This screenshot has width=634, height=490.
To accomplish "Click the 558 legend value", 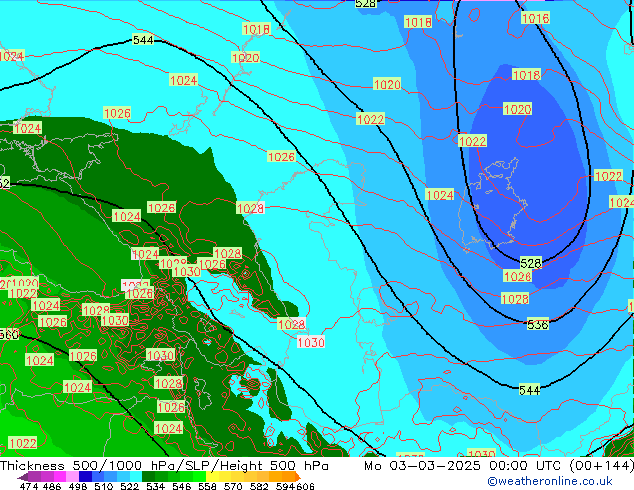I will click(x=207, y=486).
